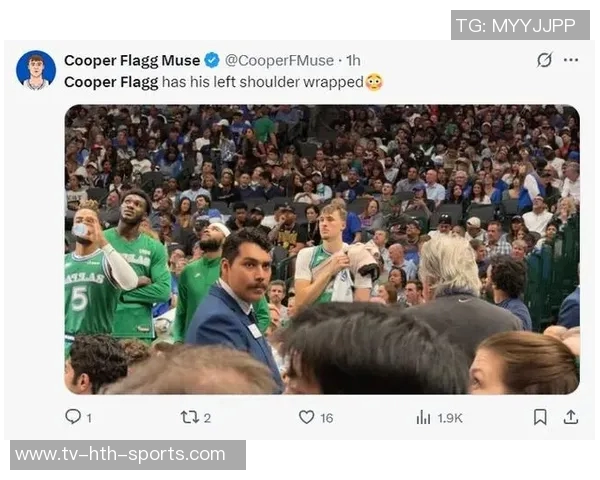Click the bold Cooper Flagg text in tweet
The image size is (600, 480).
(111, 82)
